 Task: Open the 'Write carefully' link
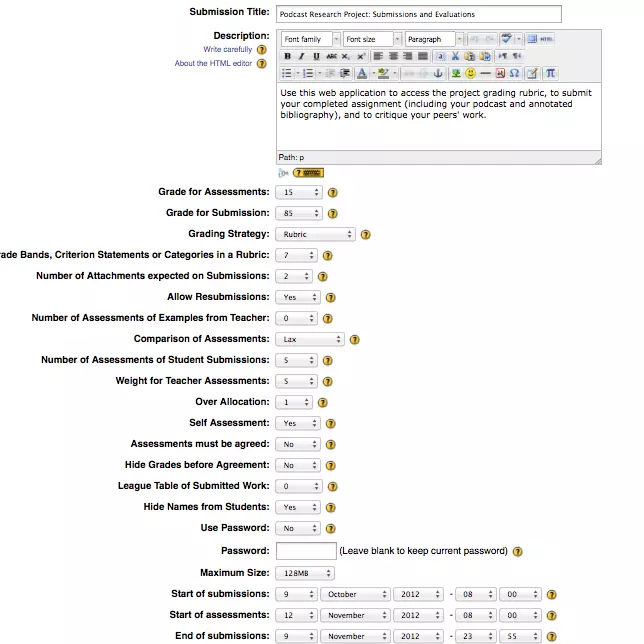228,49
